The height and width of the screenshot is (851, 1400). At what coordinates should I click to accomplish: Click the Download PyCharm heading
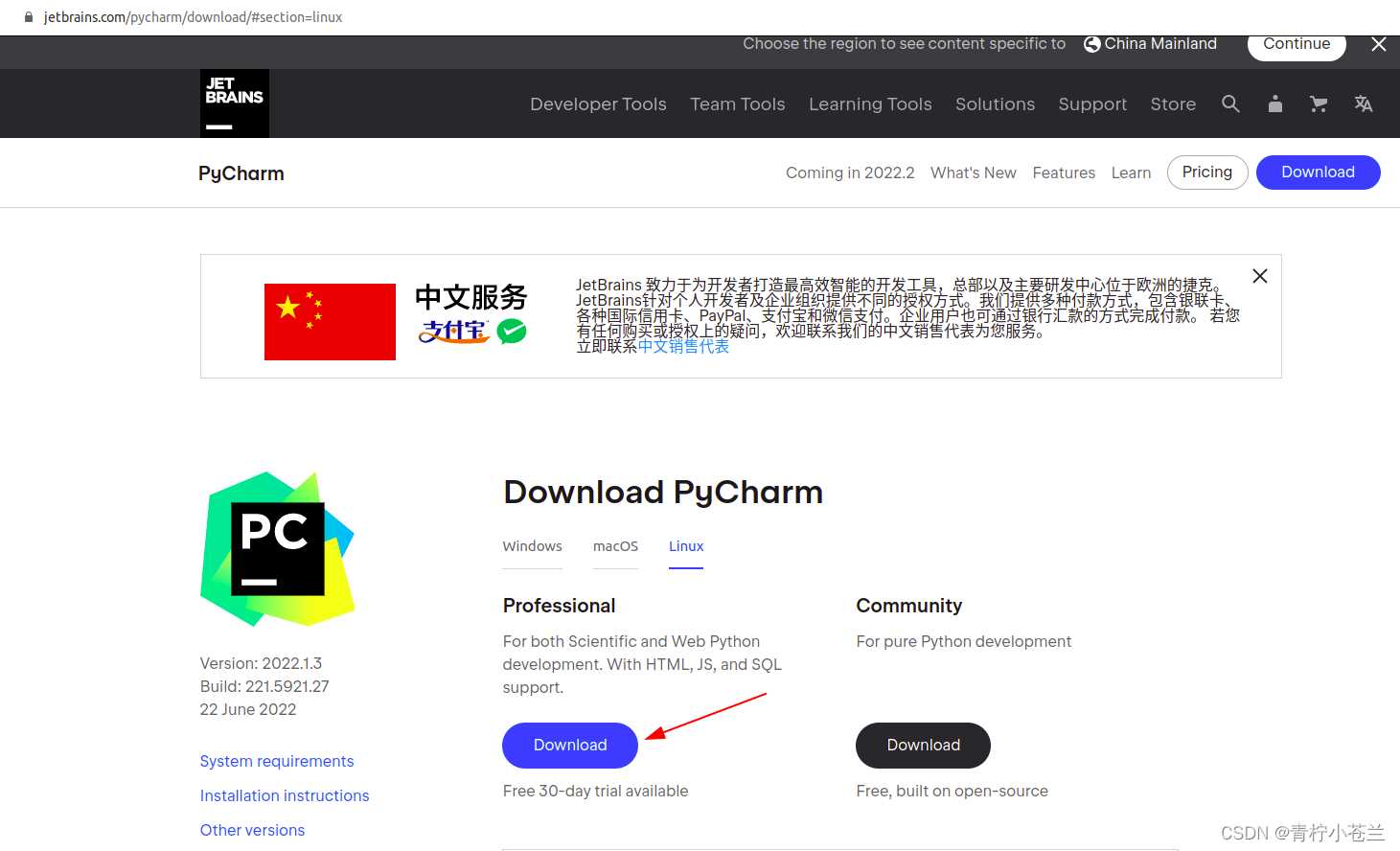pyautogui.click(x=663, y=493)
